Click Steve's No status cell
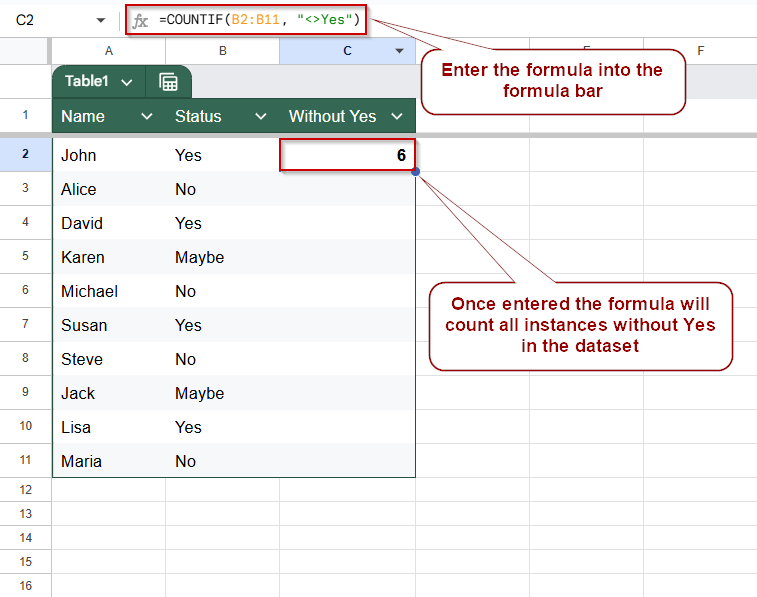The width and height of the screenshot is (757, 597). point(223,359)
